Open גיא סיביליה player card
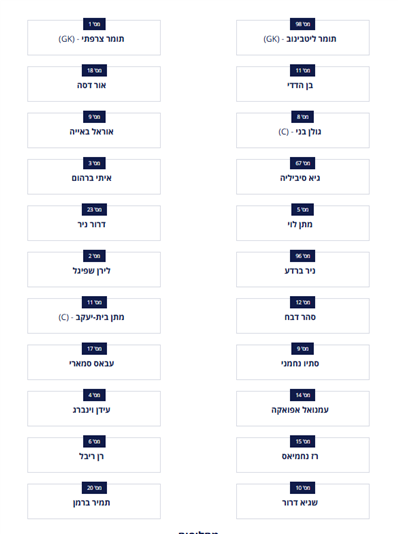Viewport: 398px width, 534px height. click(x=303, y=176)
